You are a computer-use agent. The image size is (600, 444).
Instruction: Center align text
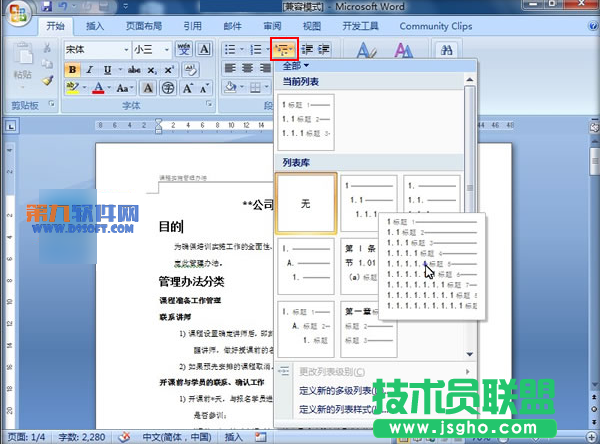click(248, 68)
